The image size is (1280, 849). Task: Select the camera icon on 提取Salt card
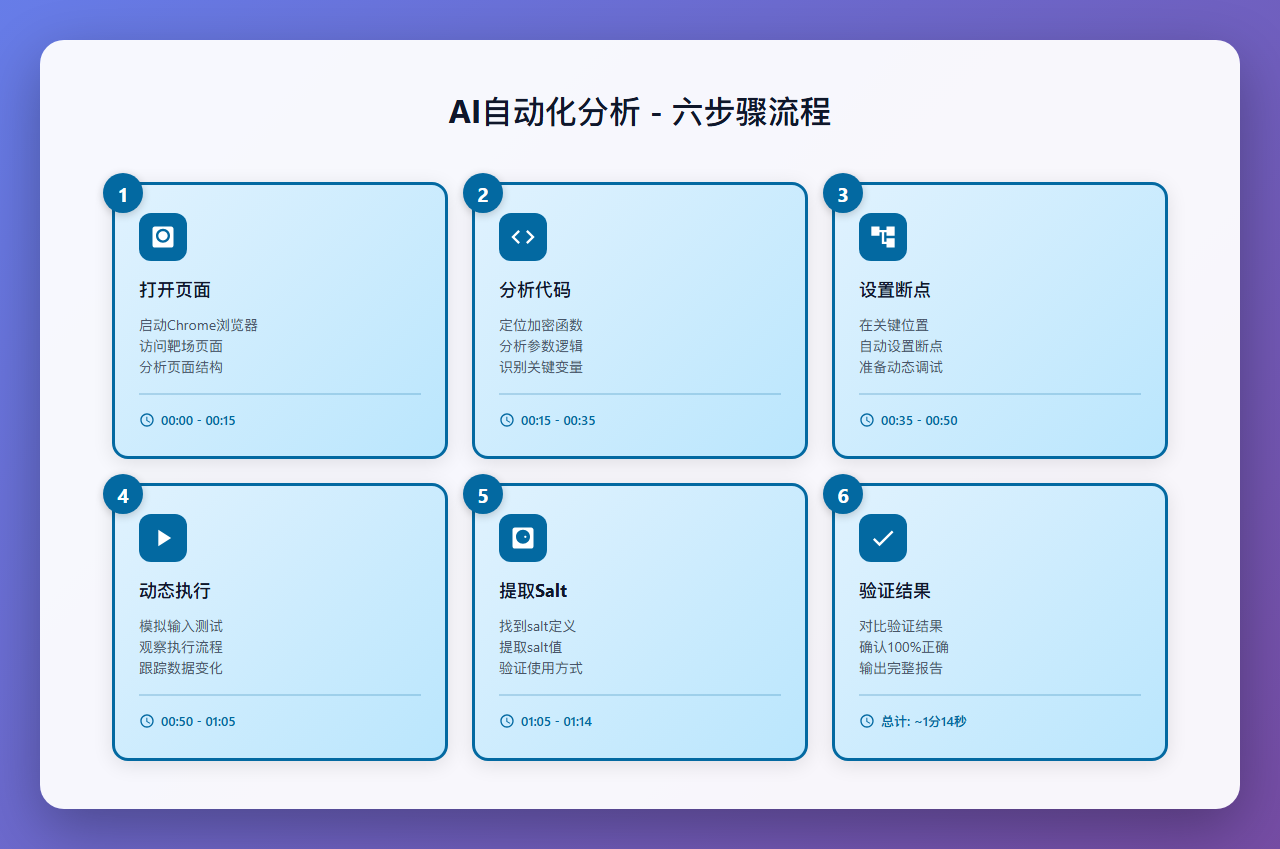[522, 537]
